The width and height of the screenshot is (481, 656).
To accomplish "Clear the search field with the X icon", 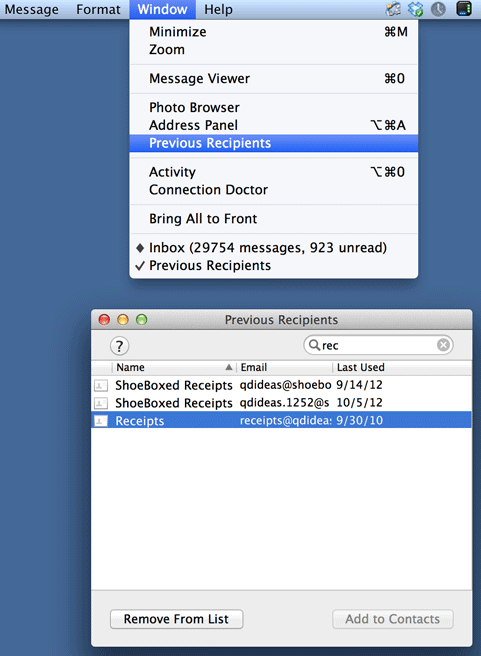I will coord(443,345).
